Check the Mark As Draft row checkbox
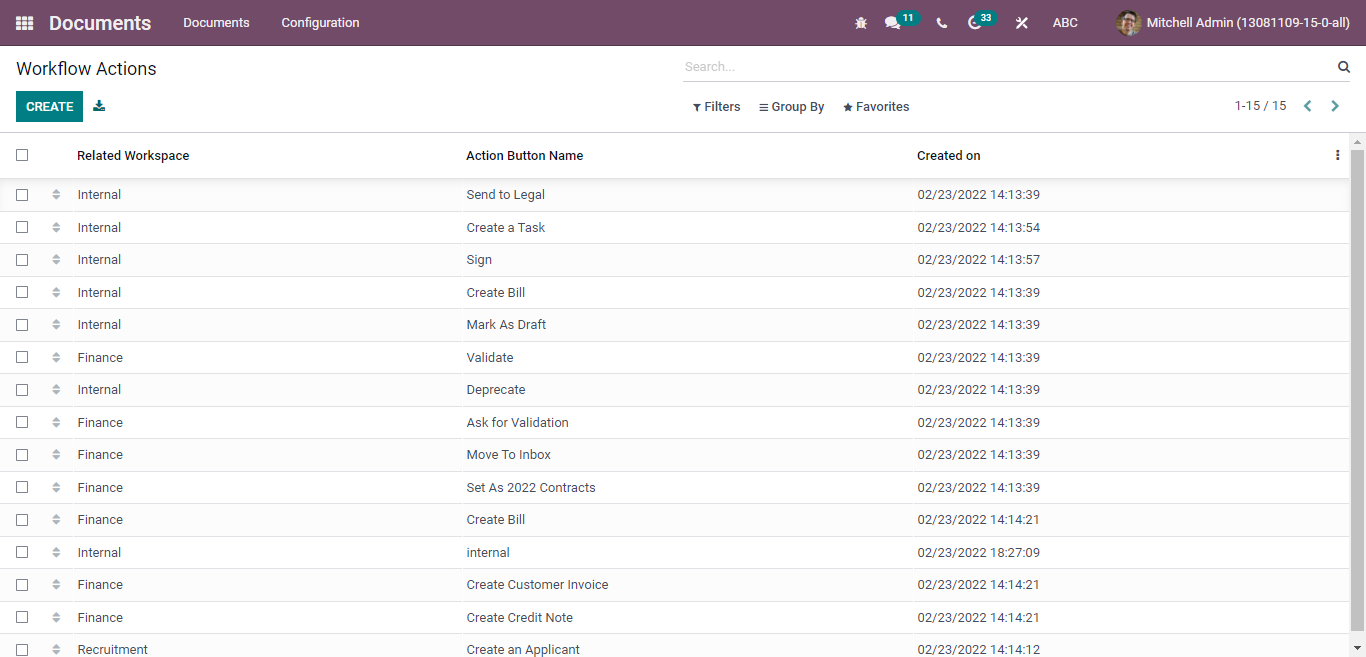Image resolution: width=1366 pixels, height=657 pixels. pos(22,325)
